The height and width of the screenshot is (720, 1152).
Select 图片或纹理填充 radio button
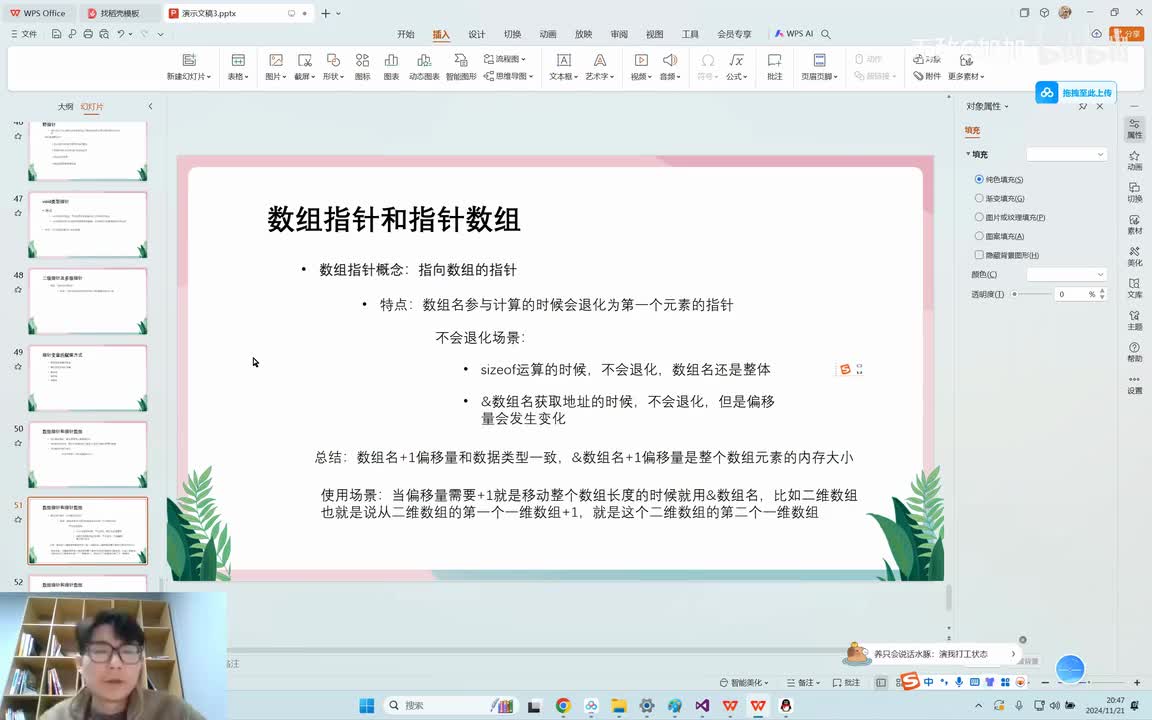tap(979, 217)
